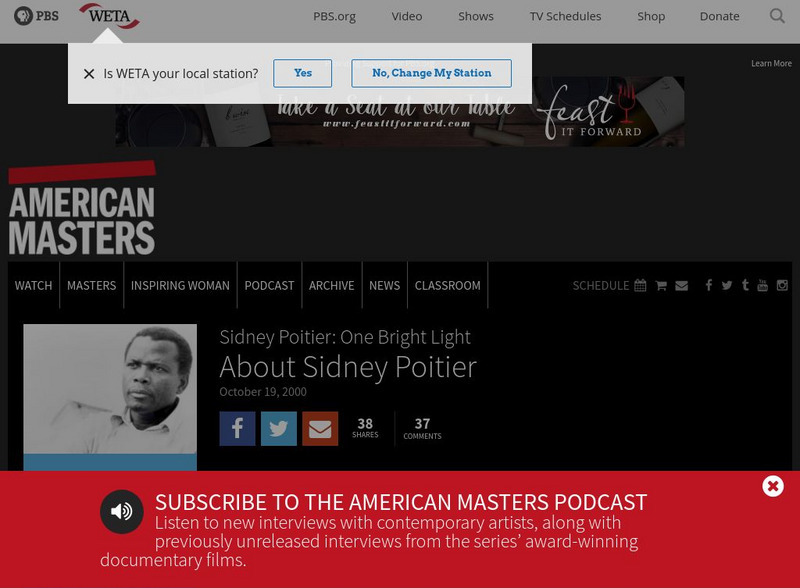The image size is (800, 588).
Task: Click Learn More beside the ad
Action: [x=771, y=63]
